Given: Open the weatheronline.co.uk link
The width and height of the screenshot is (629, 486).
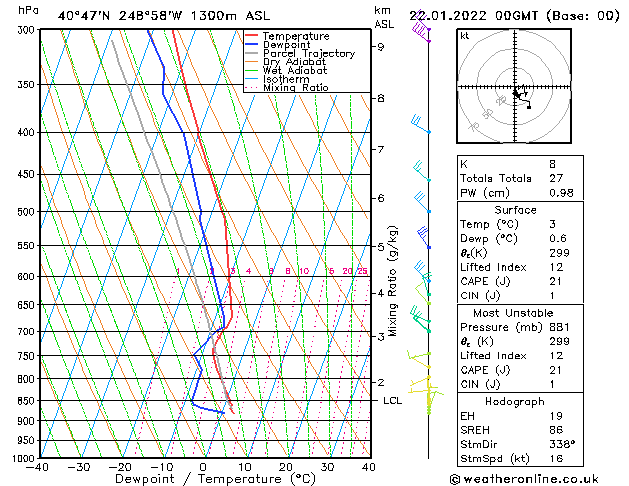Looking at the screenshot, I should (531, 479).
